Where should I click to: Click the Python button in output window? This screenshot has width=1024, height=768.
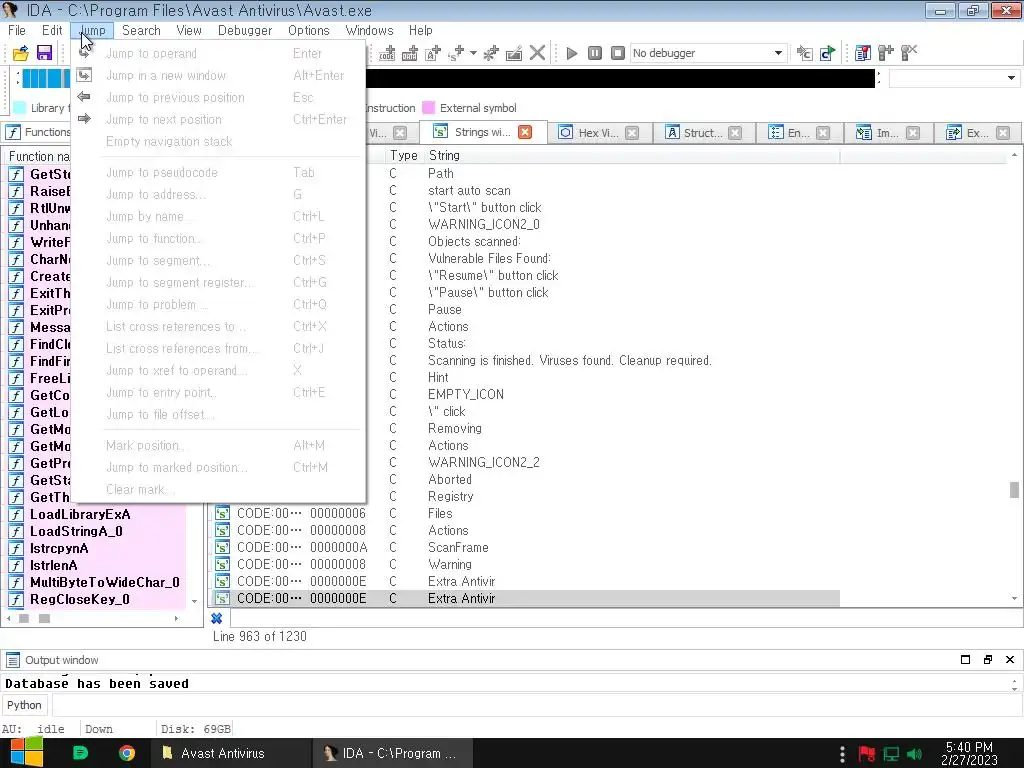click(24, 705)
